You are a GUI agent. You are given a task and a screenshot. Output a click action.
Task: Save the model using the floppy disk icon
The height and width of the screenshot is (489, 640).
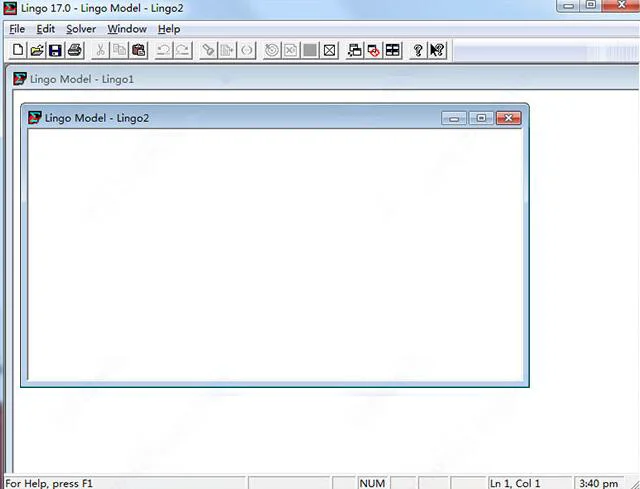coord(55,50)
